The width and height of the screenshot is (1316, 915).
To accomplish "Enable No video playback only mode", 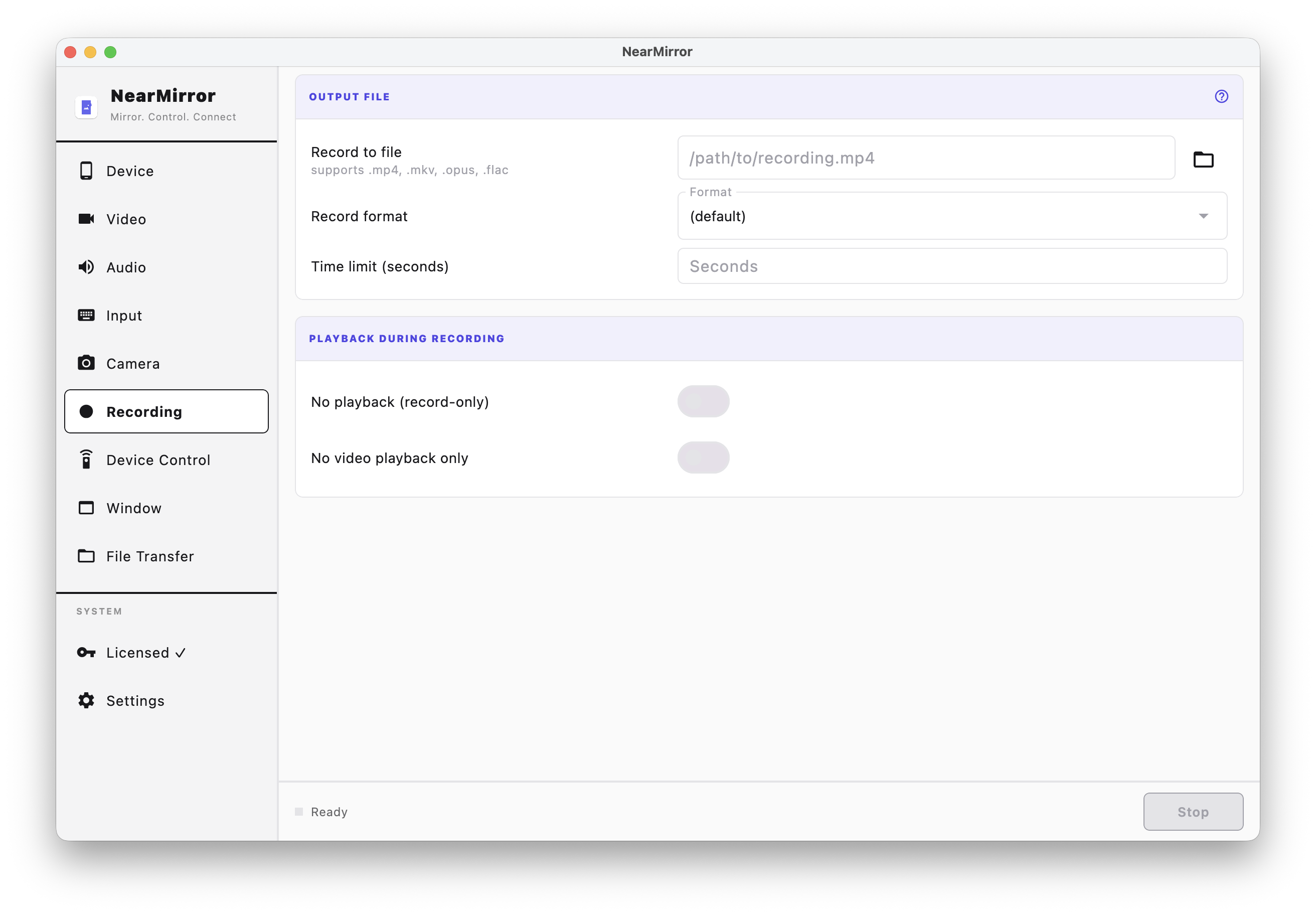I will tap(703, 458).
